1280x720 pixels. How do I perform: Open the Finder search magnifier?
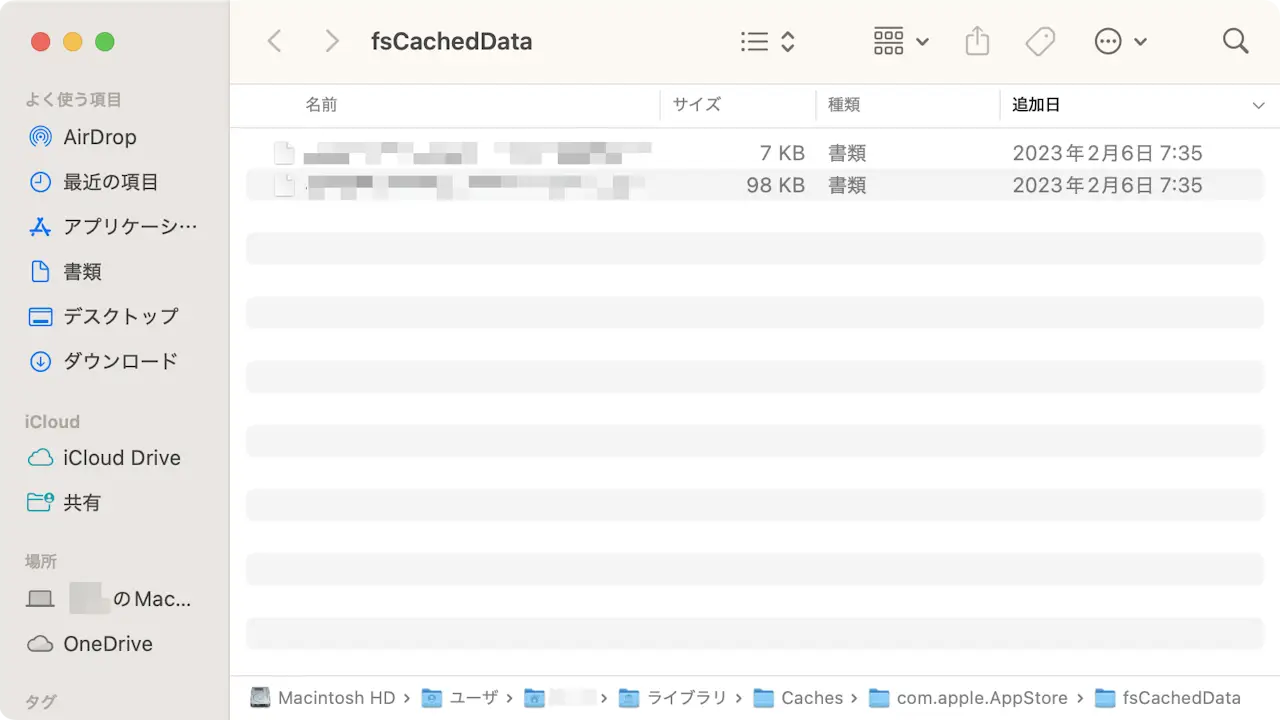(x=1236, y=41)
